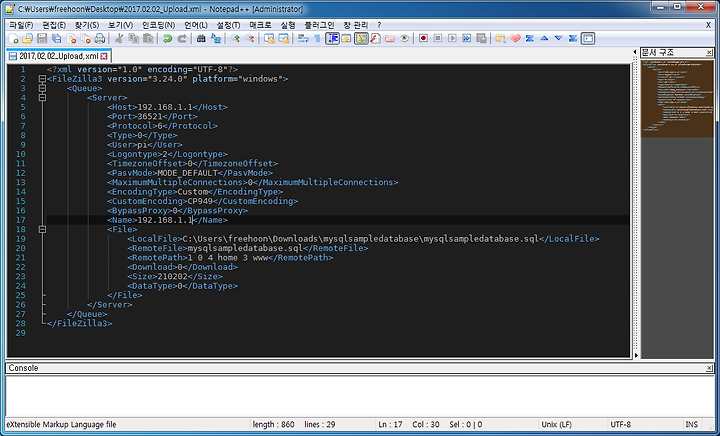The image size is (720, 436).
Task: Zoom in using the magnifier plus icon
Action: (x=235, y=39)
